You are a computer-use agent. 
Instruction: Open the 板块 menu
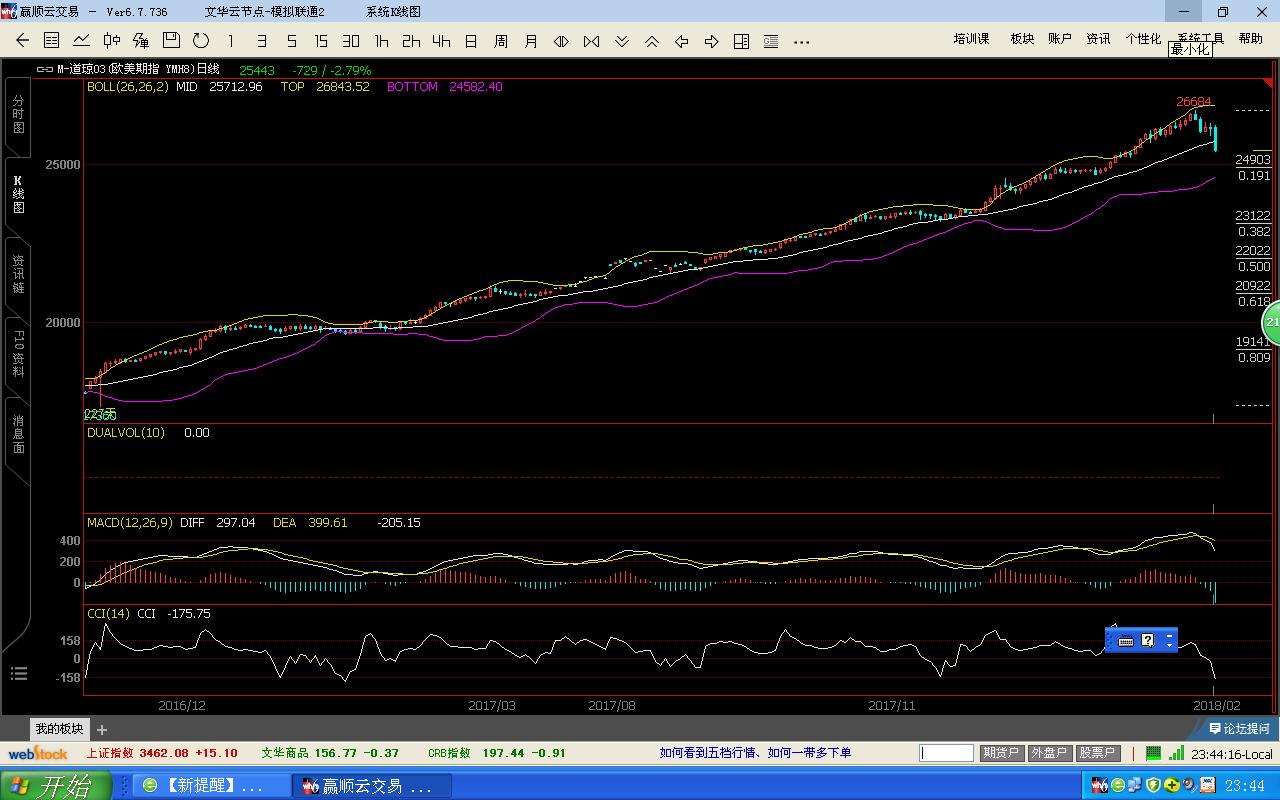pos(1022,38)
